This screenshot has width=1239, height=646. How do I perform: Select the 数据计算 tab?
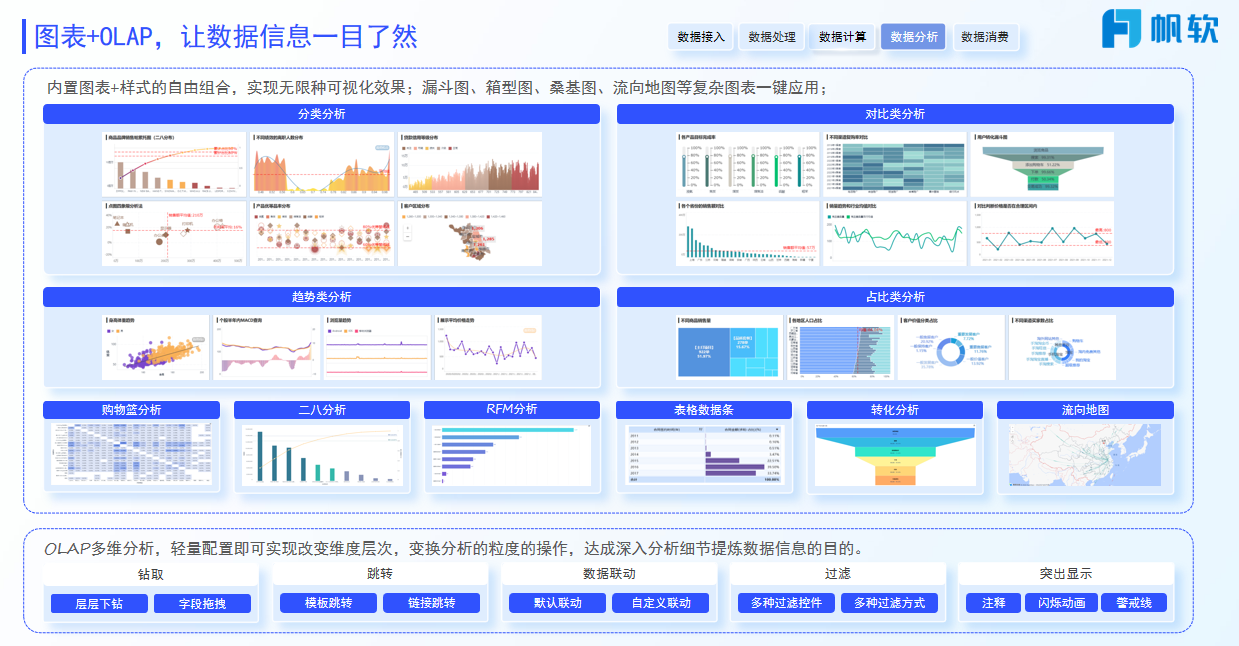pyautogui.click(x=843, y=37)
